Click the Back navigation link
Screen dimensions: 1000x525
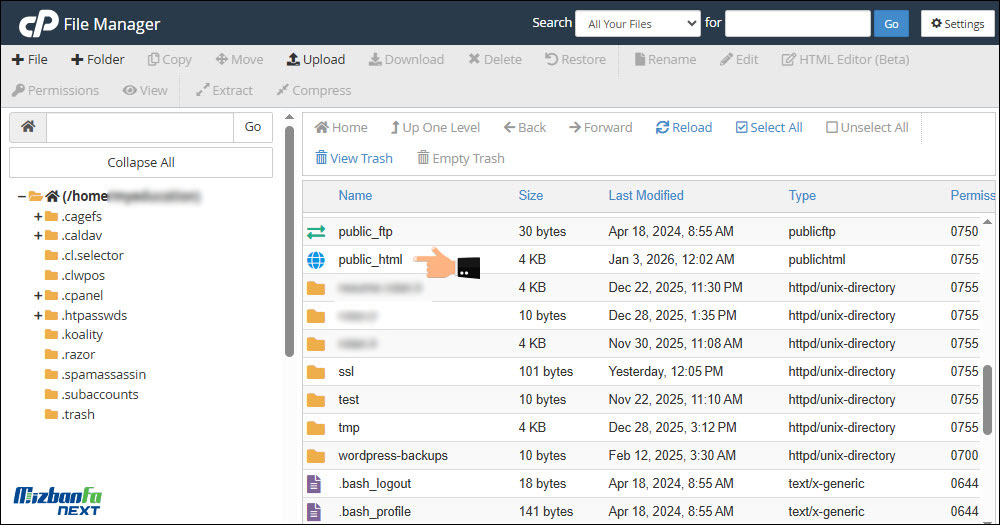click(525, 128)
